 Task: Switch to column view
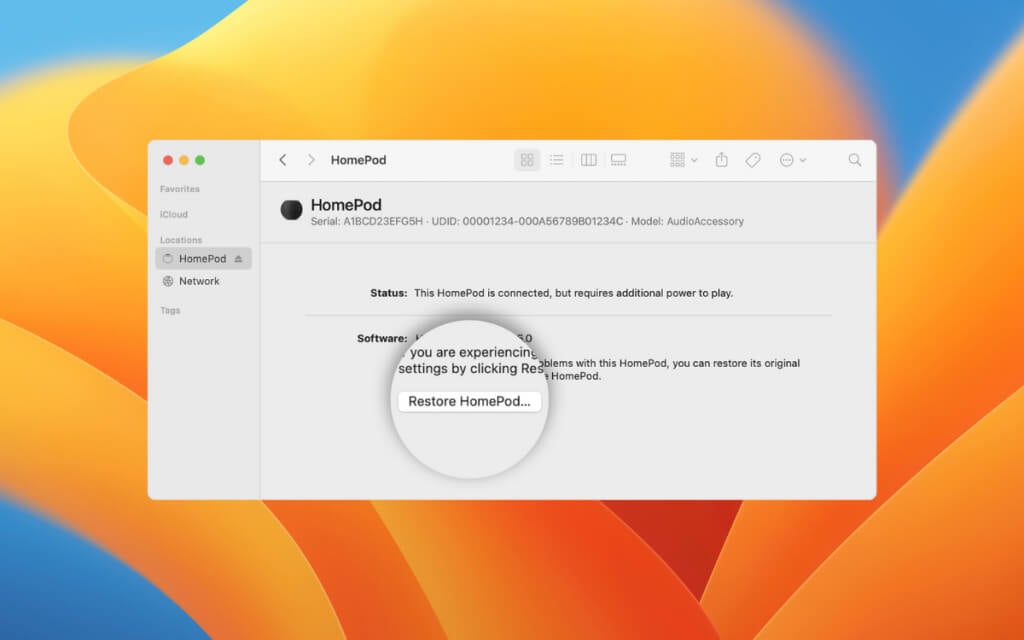click(588, 160)
